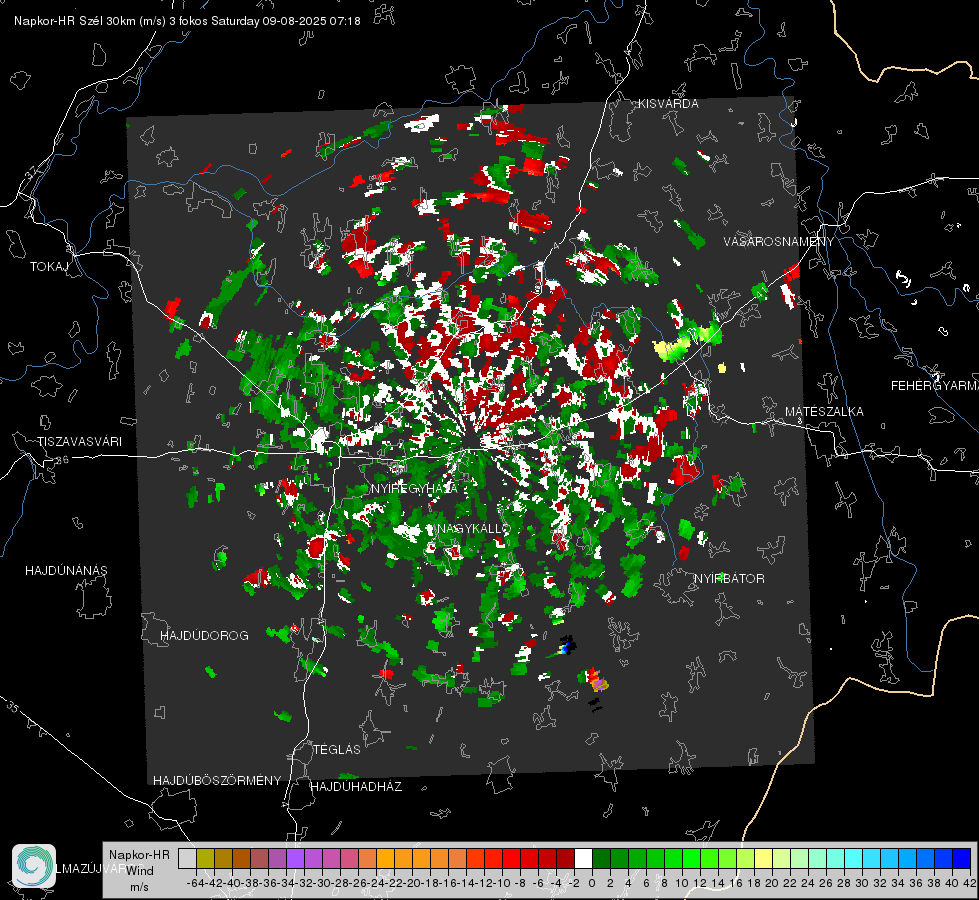This screenshot has width=979, height=900.
Task: Click the HAJDÚHADHÁZ label
Action: pos(356,786)
